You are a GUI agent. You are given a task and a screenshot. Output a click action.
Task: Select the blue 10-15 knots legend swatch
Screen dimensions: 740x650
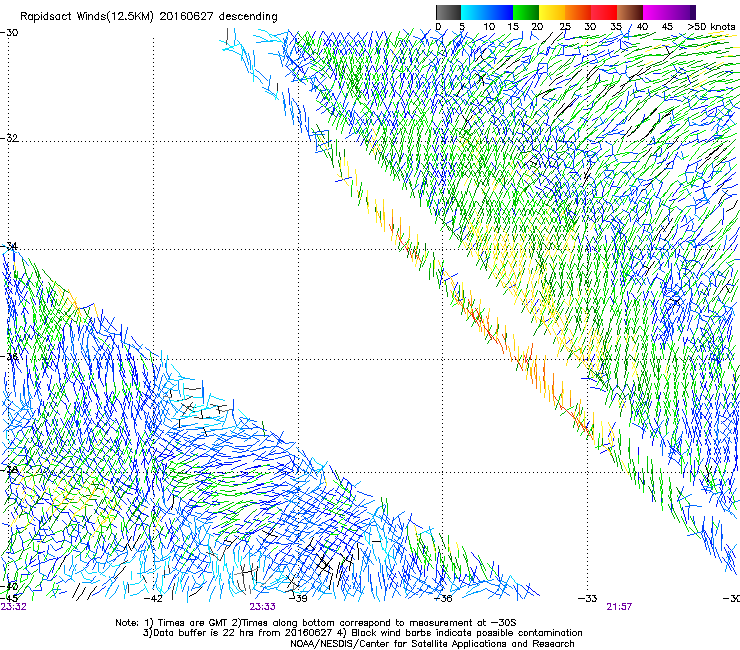pyautogui.click(x=500, y=12)
